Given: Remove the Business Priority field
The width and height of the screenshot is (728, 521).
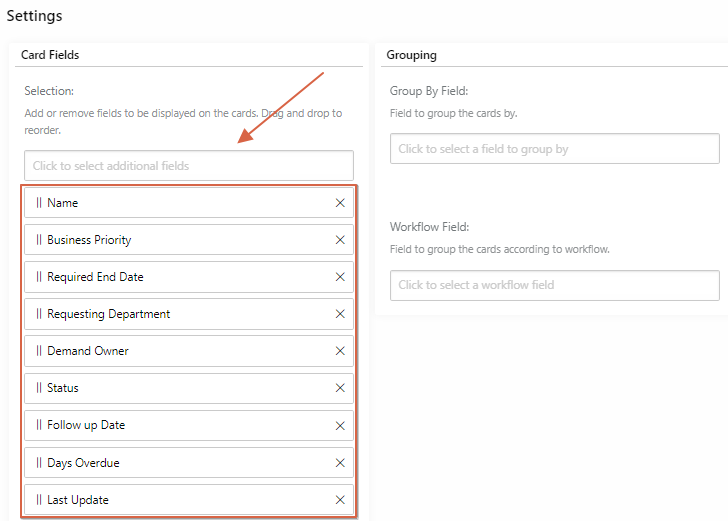Looking at the screenshot, I should click(x=340, y=240).
